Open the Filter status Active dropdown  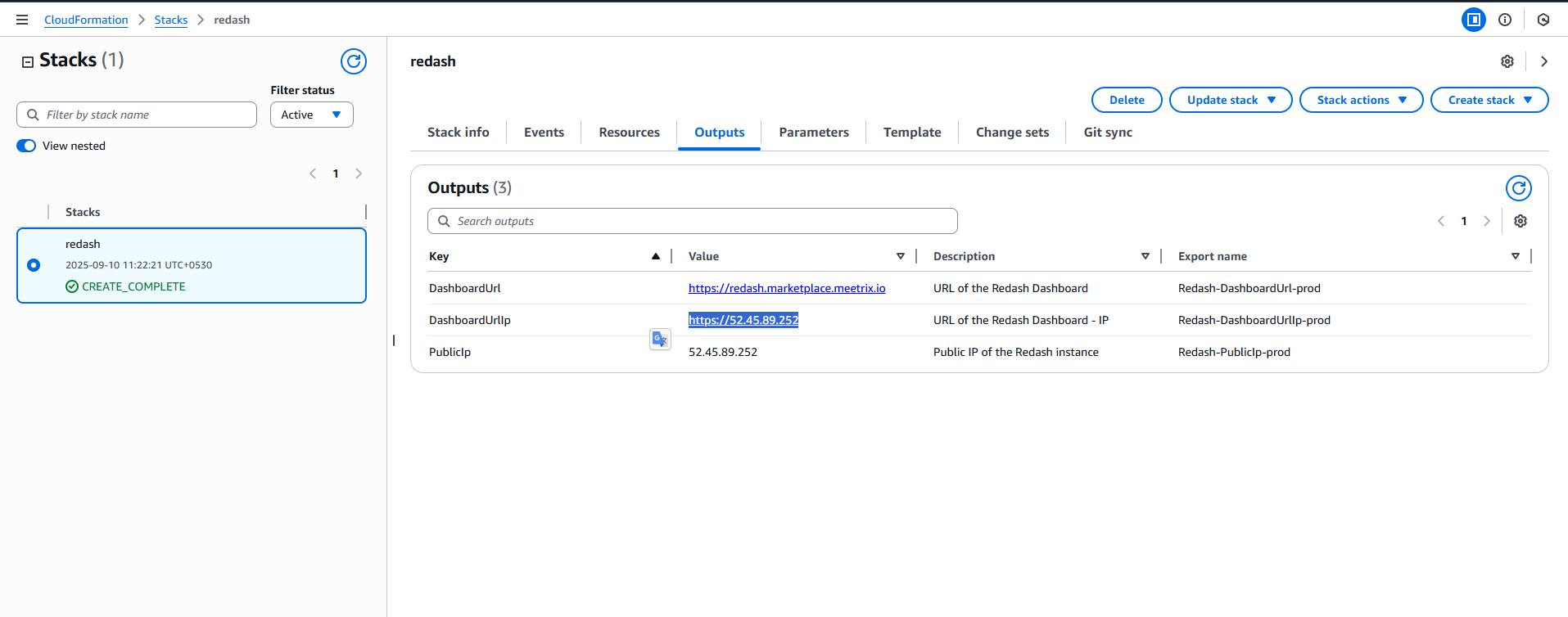tap(312, 115)
